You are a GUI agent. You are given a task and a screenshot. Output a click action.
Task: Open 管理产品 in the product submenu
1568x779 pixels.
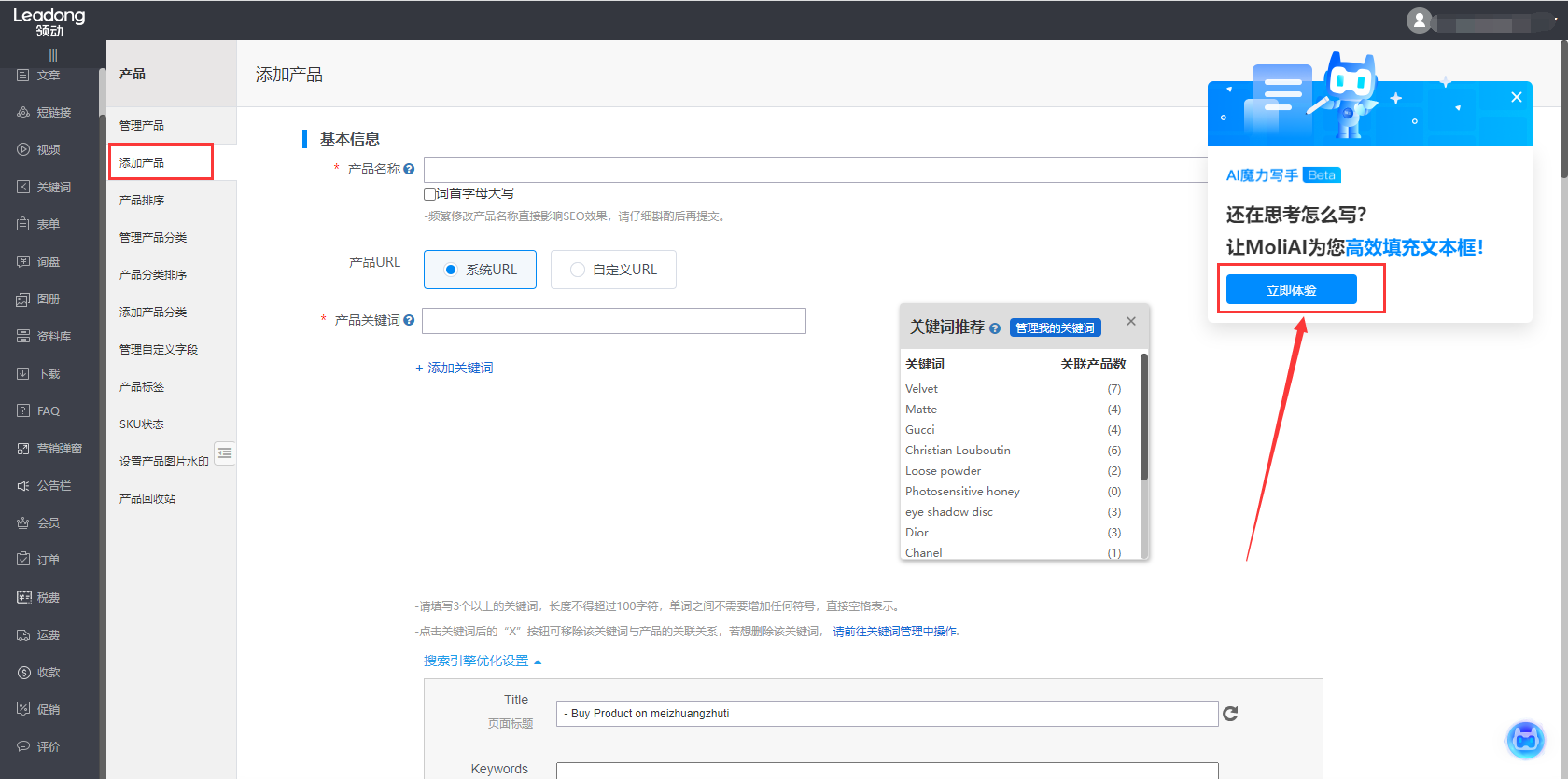pyautogui.click(x=142, y=125)
